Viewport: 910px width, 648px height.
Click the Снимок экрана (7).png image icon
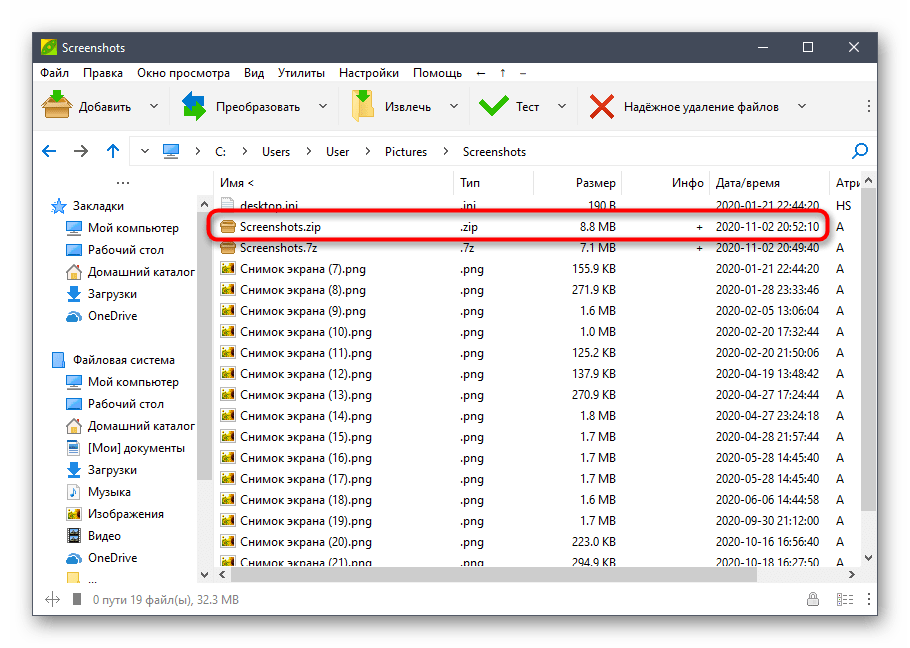pyautogui.click(x=228, y=269)
